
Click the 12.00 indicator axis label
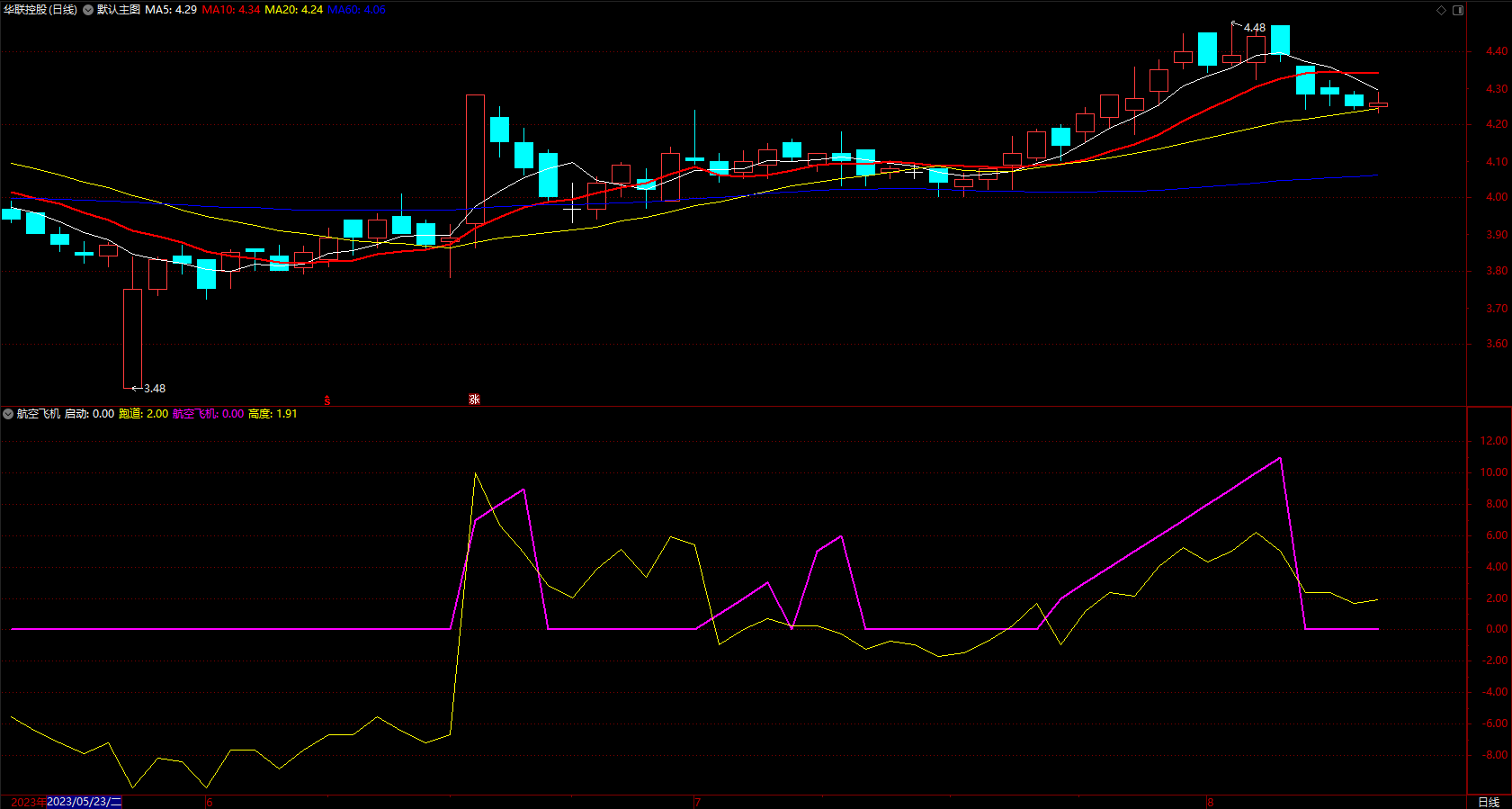coord(1494,441)
